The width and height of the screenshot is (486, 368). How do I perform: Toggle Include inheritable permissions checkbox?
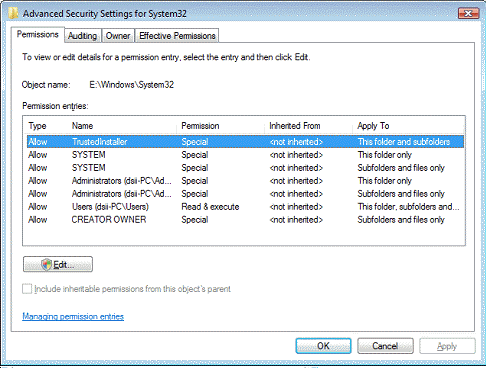[27, 289]
